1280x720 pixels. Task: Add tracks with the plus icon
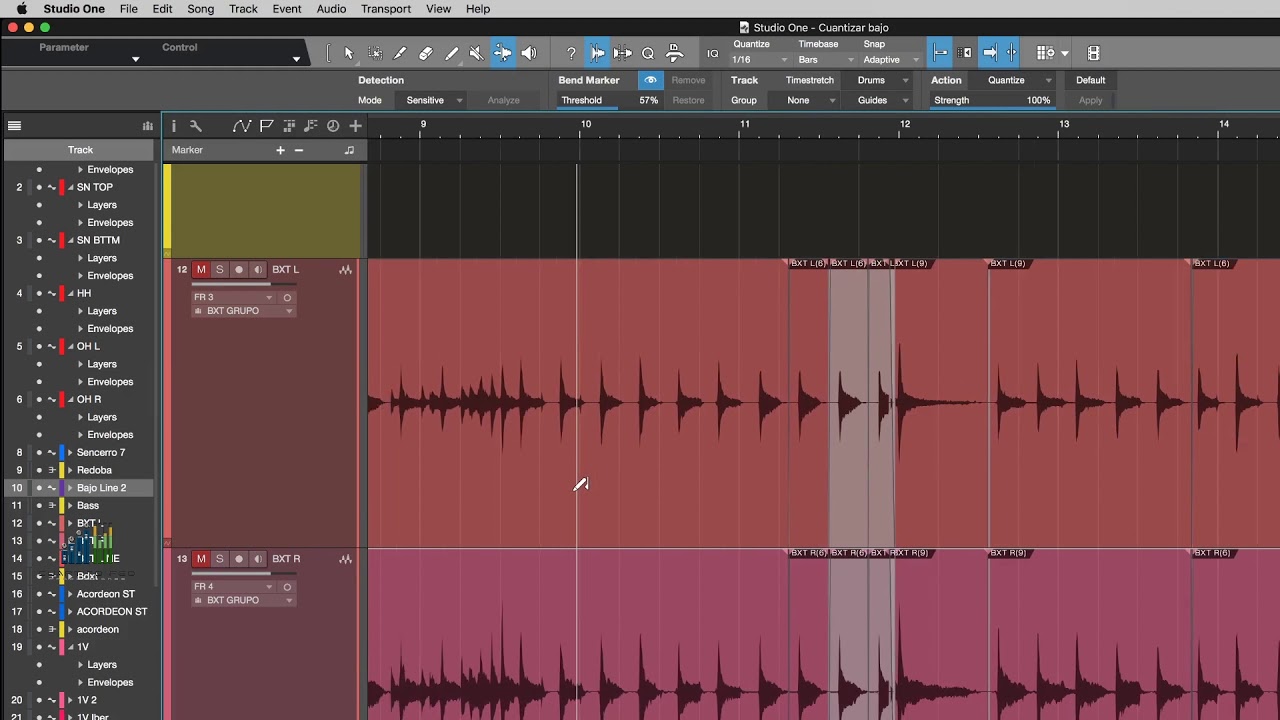pos(355,126)
